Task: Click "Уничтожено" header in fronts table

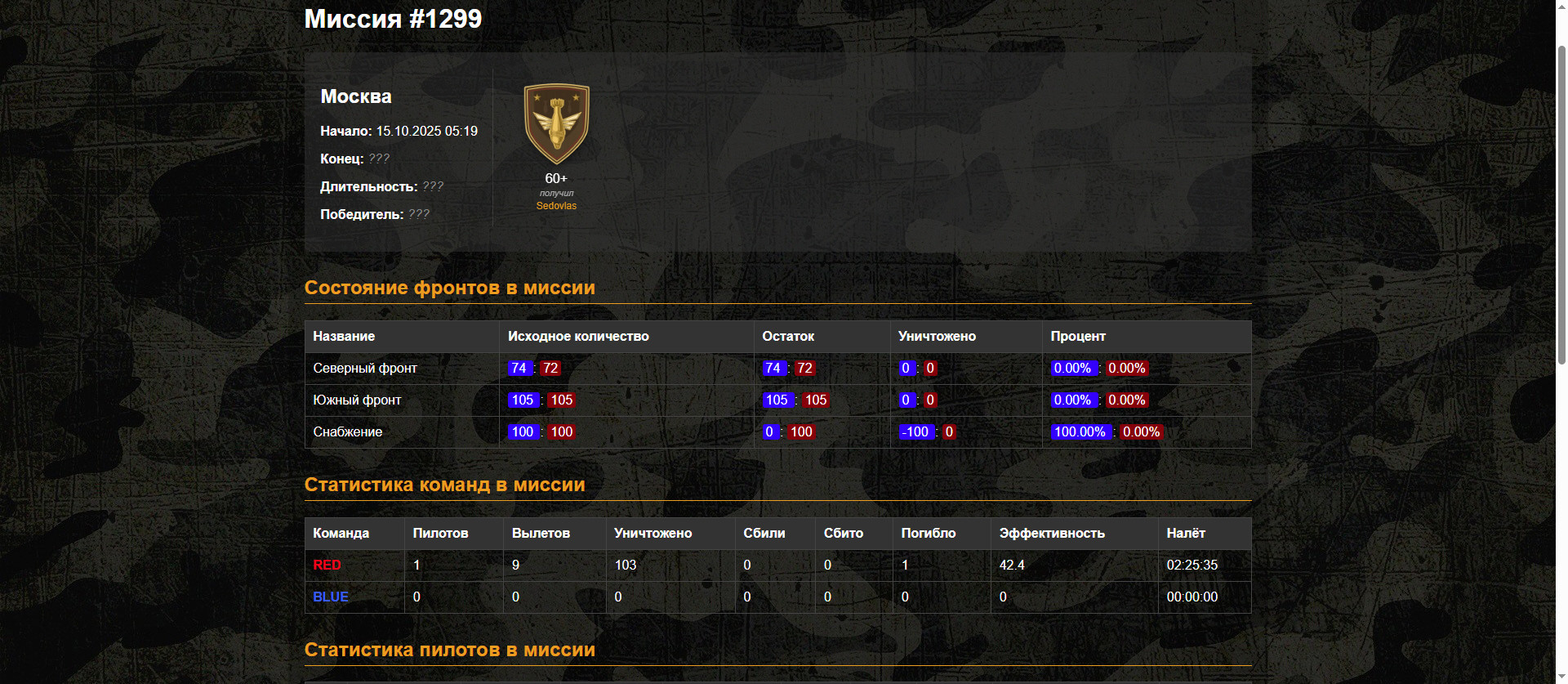Action: click(937, 336)
